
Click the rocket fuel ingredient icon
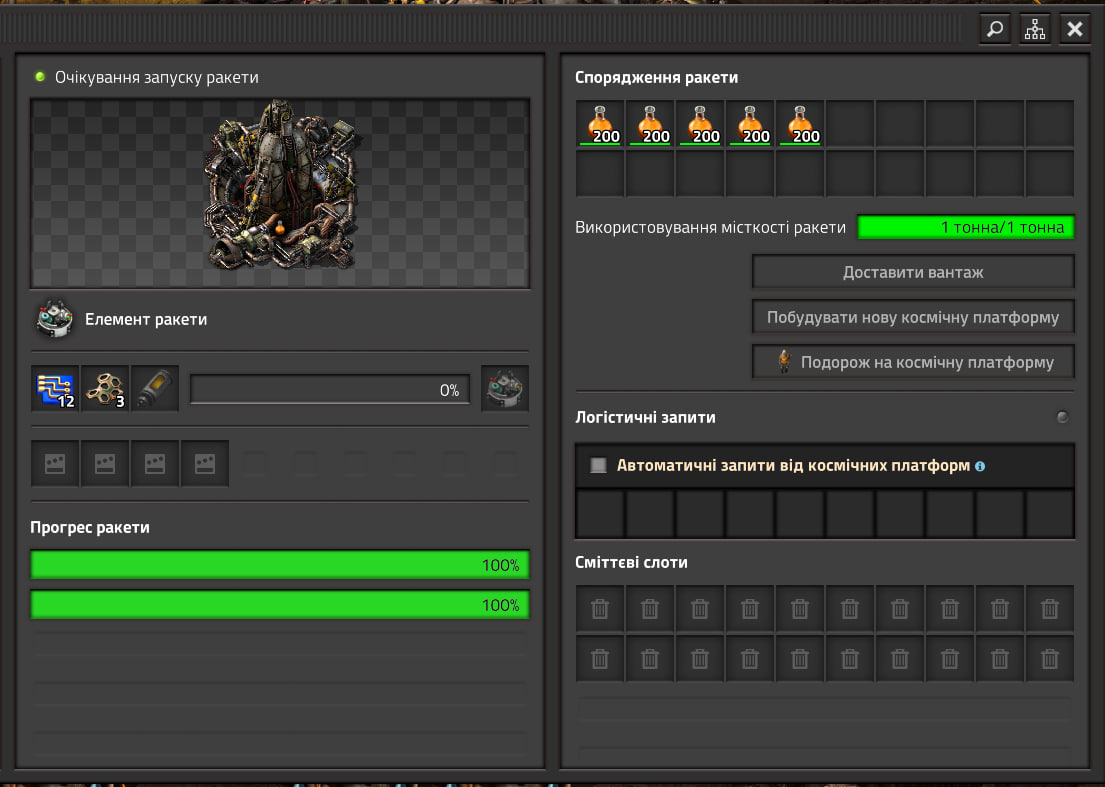coord(155,389)
